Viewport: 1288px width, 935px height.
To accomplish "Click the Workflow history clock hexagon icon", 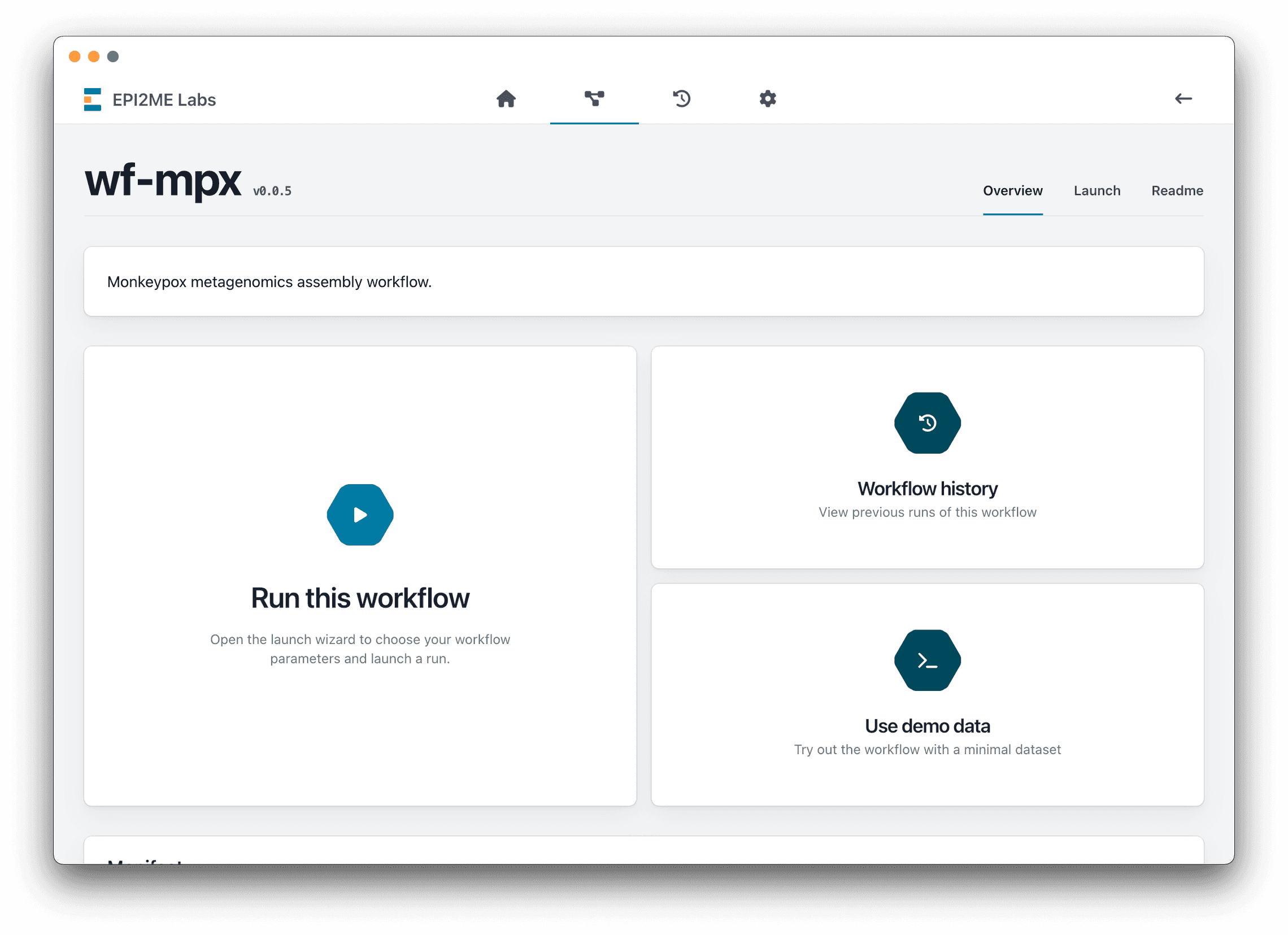I will pos(927,423).
